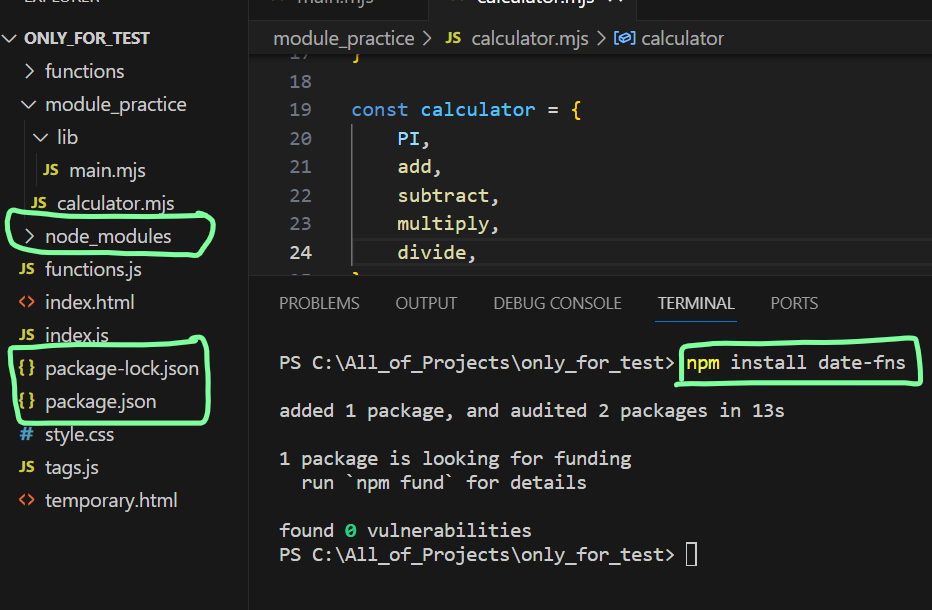The image size is (932, 610).
Task: Click the opening brace on line 19
Action: [575, 110]
